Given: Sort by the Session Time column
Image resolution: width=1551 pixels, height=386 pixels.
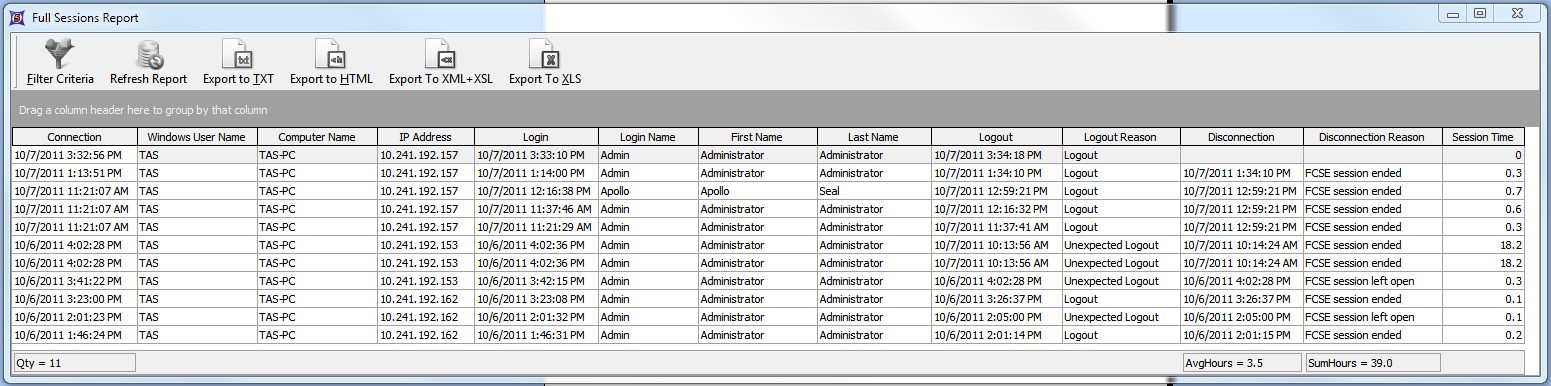Looking at the screenshot, I should (1483, 137).
